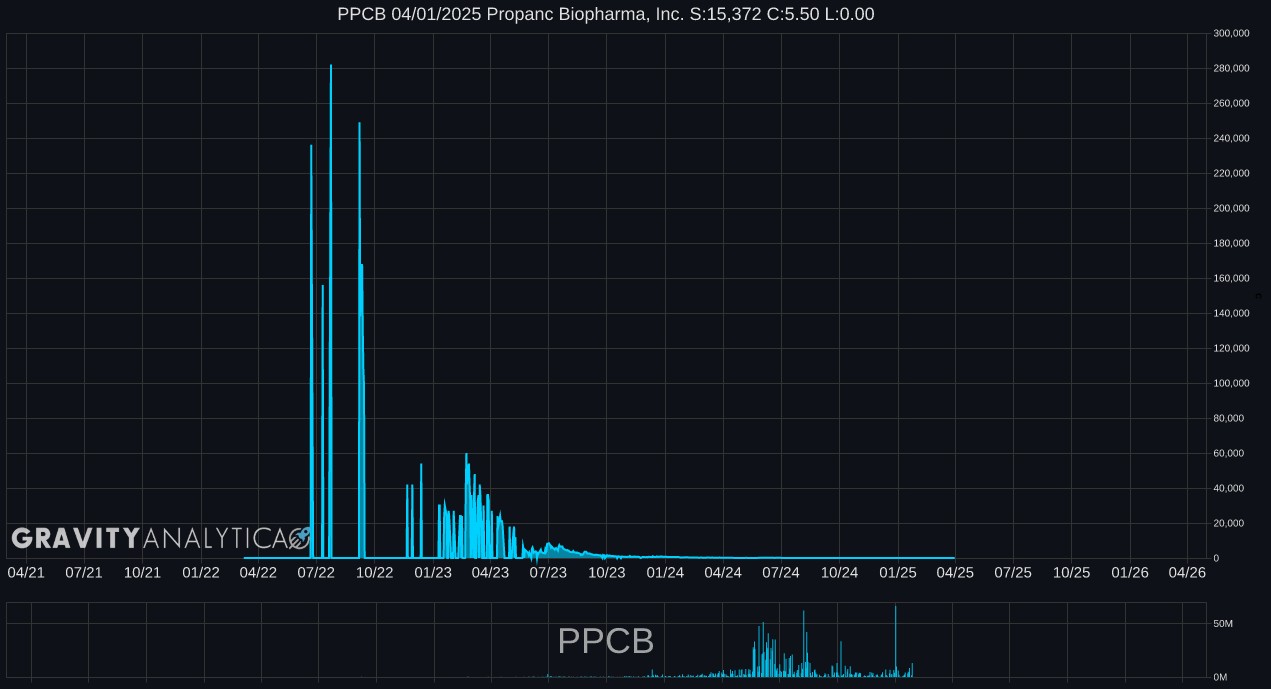Click the 140,000 price axis label
1271x689 pixels.
click(1231, 313)
